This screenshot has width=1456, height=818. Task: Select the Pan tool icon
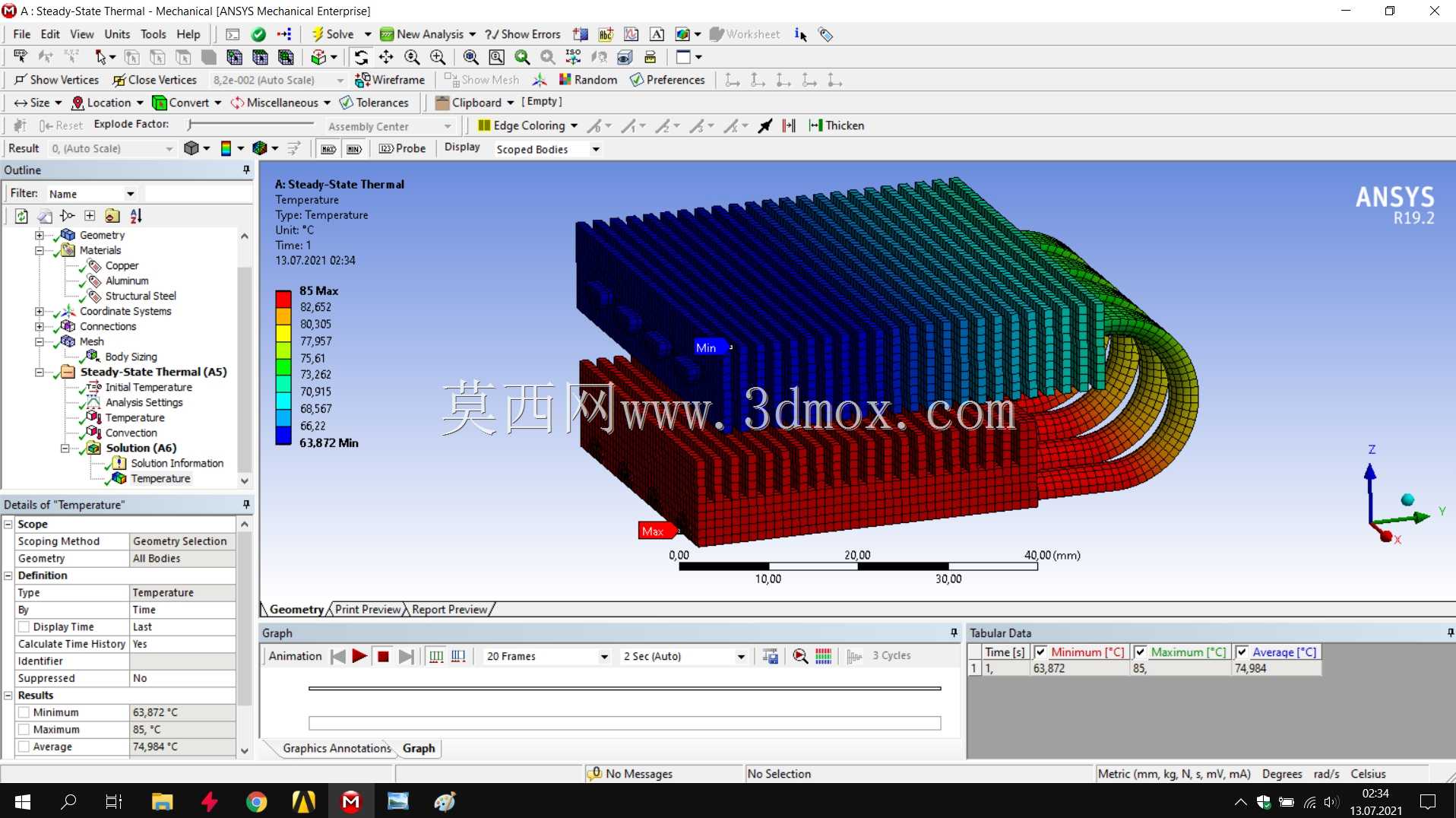386,57
